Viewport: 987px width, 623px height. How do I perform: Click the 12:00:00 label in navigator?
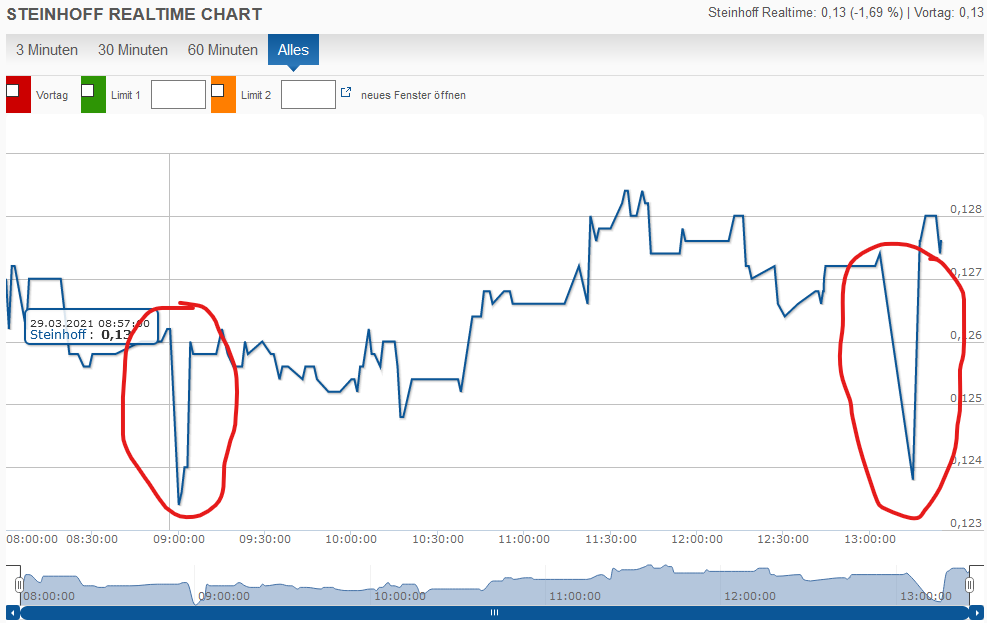[x=750, y=596]
